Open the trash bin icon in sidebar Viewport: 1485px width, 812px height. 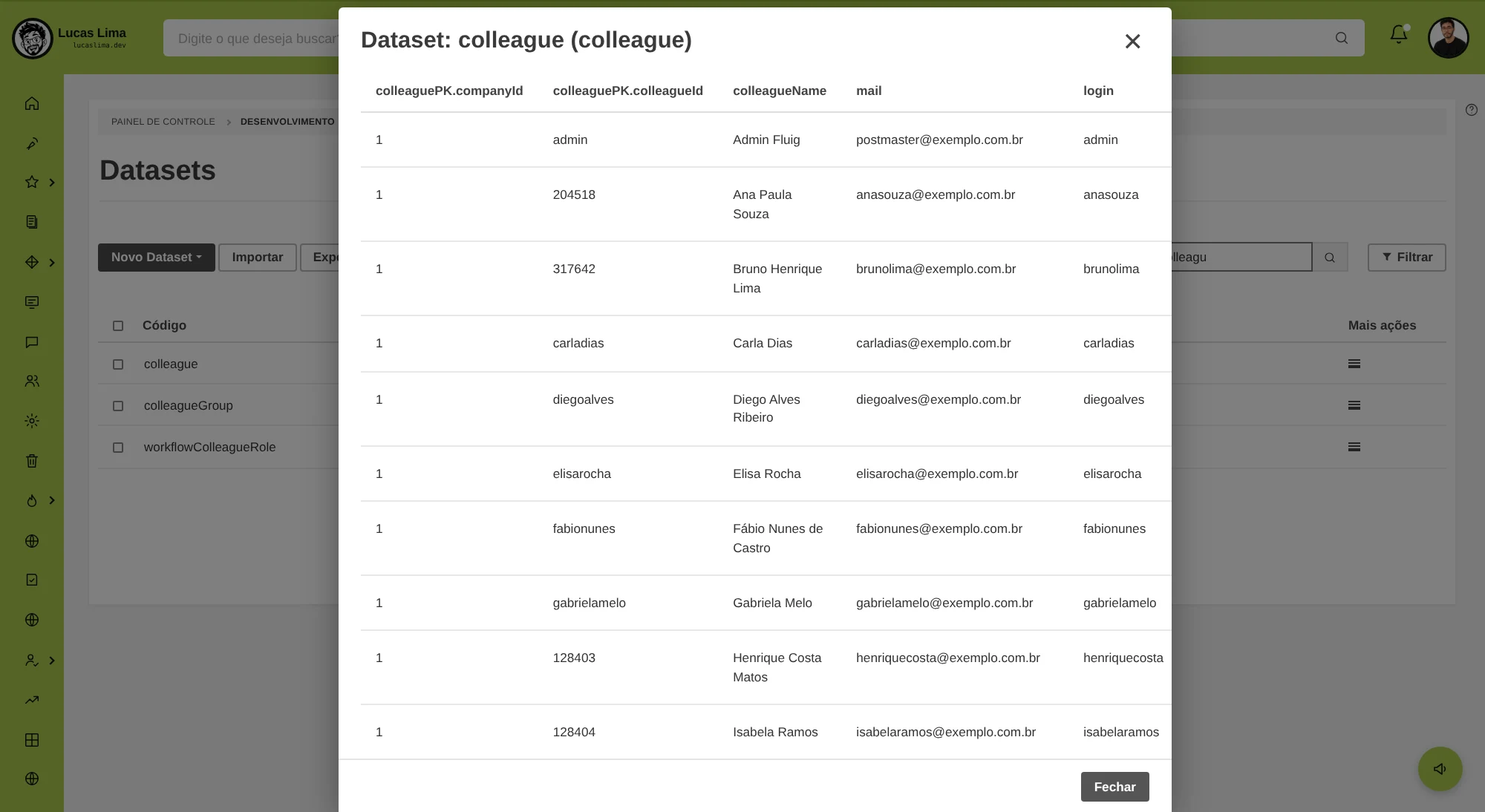pyautogui.click(x=32, y=461)
